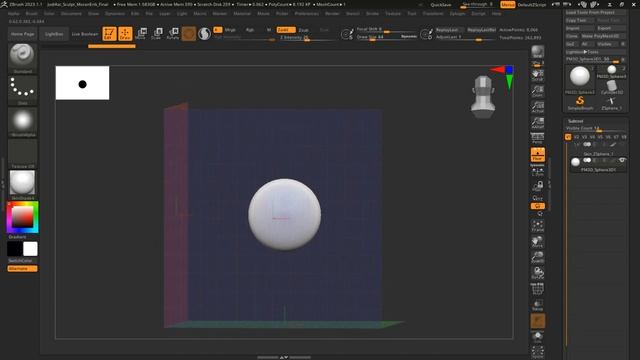Screen dimensions: 640x360
Task: Click the focal shift brush circle icon
Action: click(347, 34)
